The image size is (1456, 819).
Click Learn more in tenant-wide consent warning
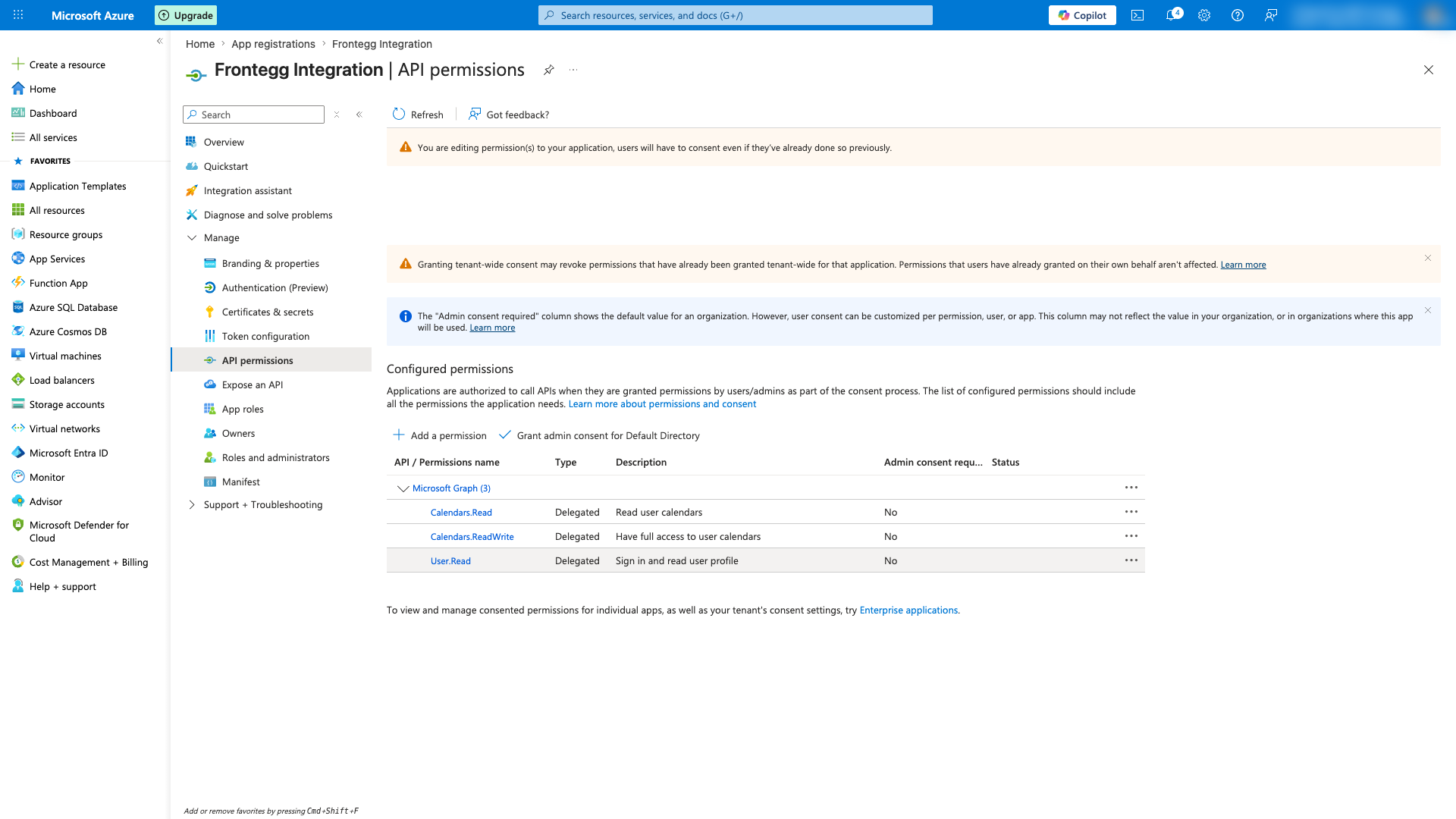point(1243,265)
